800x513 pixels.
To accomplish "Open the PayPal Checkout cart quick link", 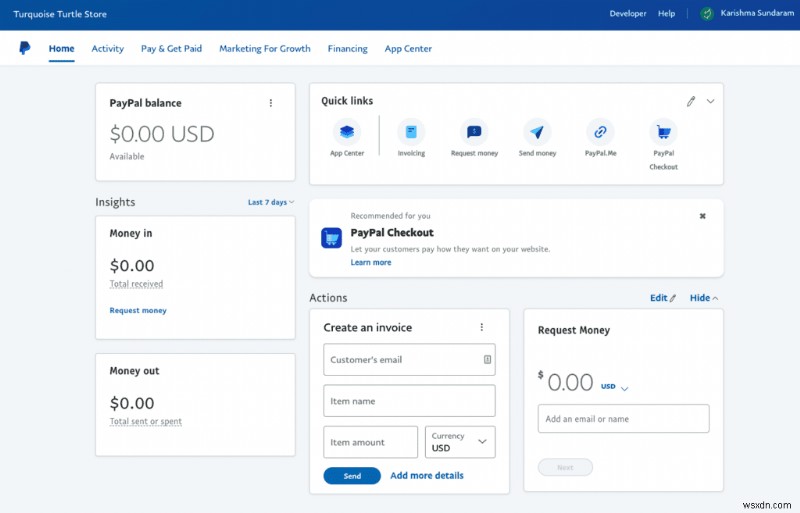I will click(663, 132).
